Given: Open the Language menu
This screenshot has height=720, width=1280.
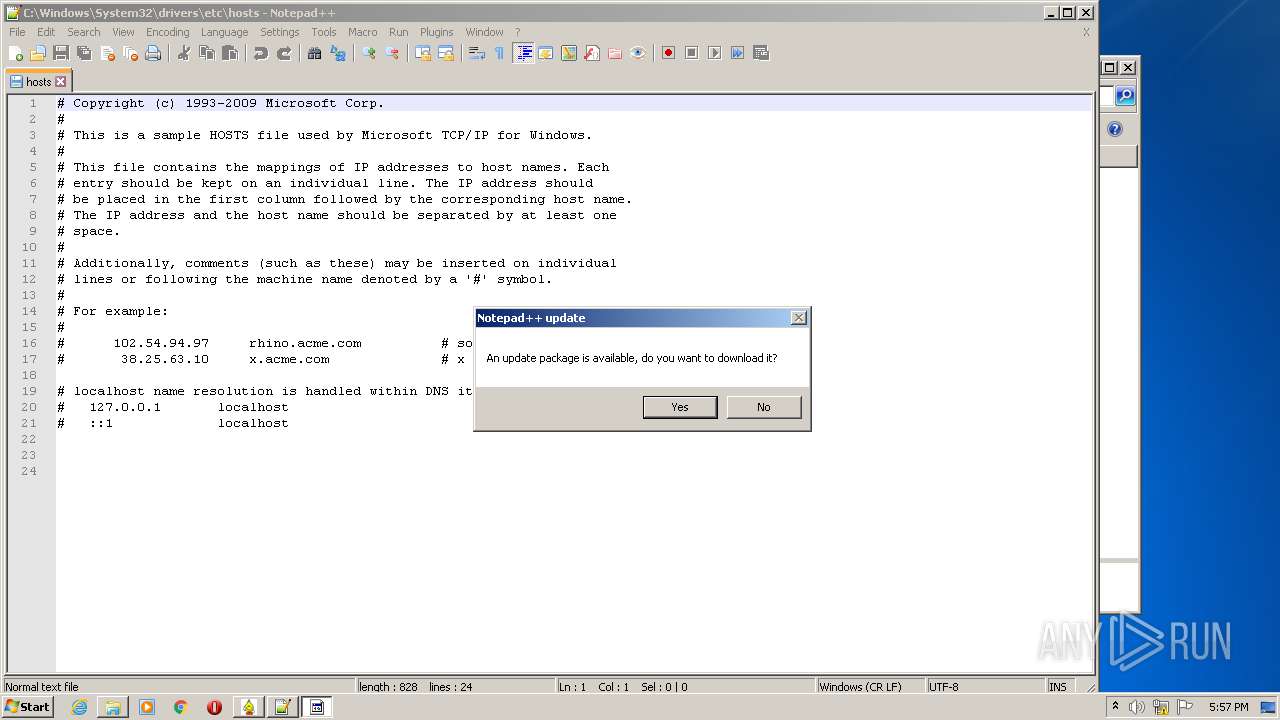Looking at the screenshot, I should [224, 32].
